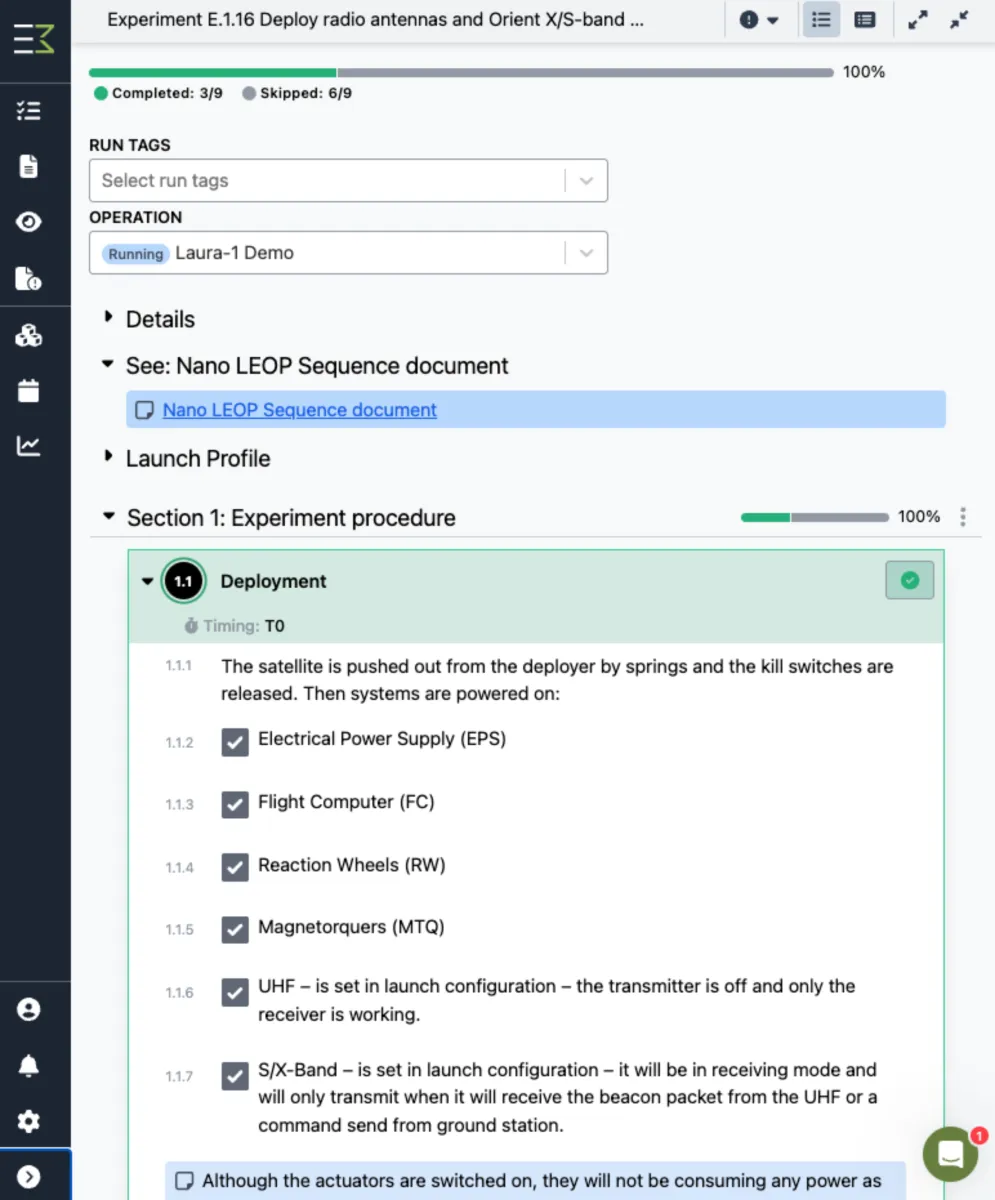Toggle Magnetorquers (MTQ) checkbox
995x1200 pixels.
[x=235, y=929]
